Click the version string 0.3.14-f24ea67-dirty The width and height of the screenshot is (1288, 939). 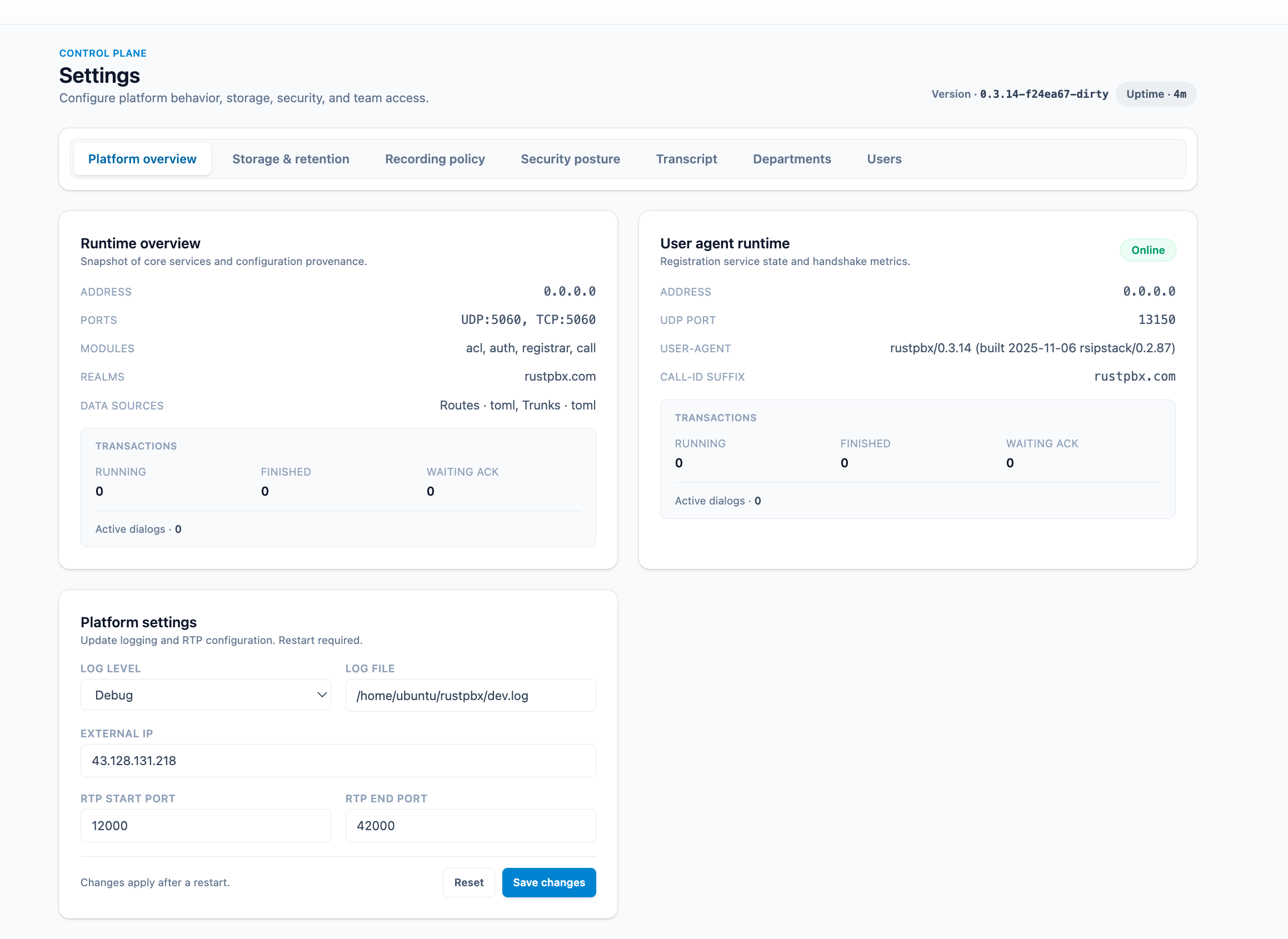pos(1044,94)
